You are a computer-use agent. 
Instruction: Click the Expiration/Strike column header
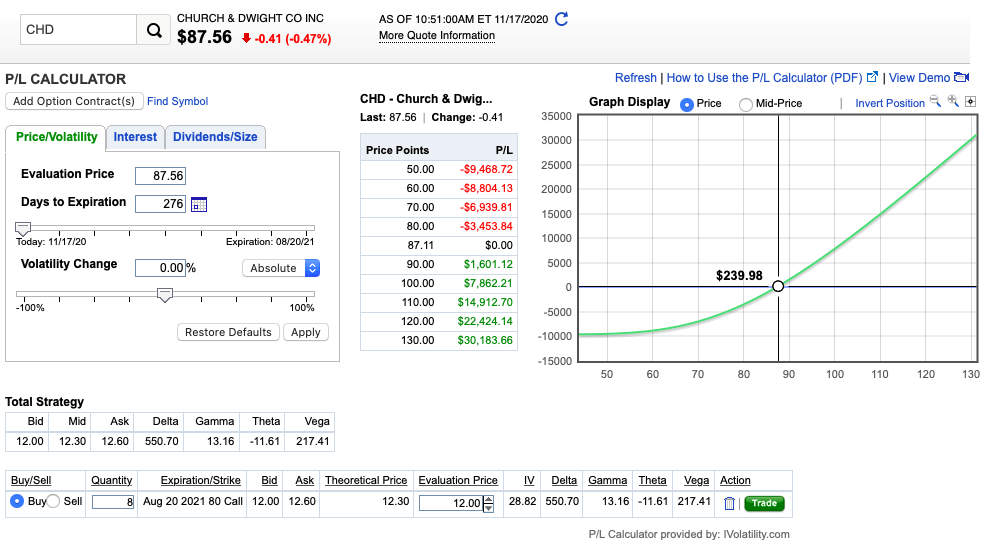(x=200, y=481)
